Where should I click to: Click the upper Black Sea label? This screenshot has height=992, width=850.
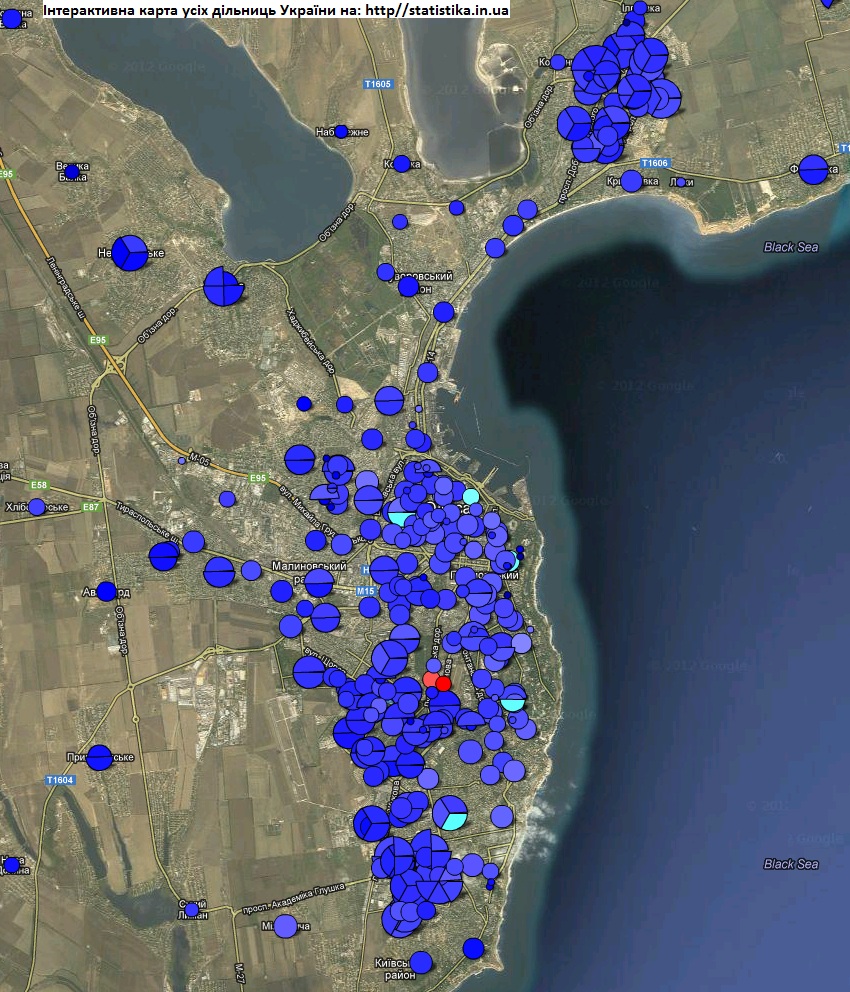pyautogui.click(x=791, y=246)
